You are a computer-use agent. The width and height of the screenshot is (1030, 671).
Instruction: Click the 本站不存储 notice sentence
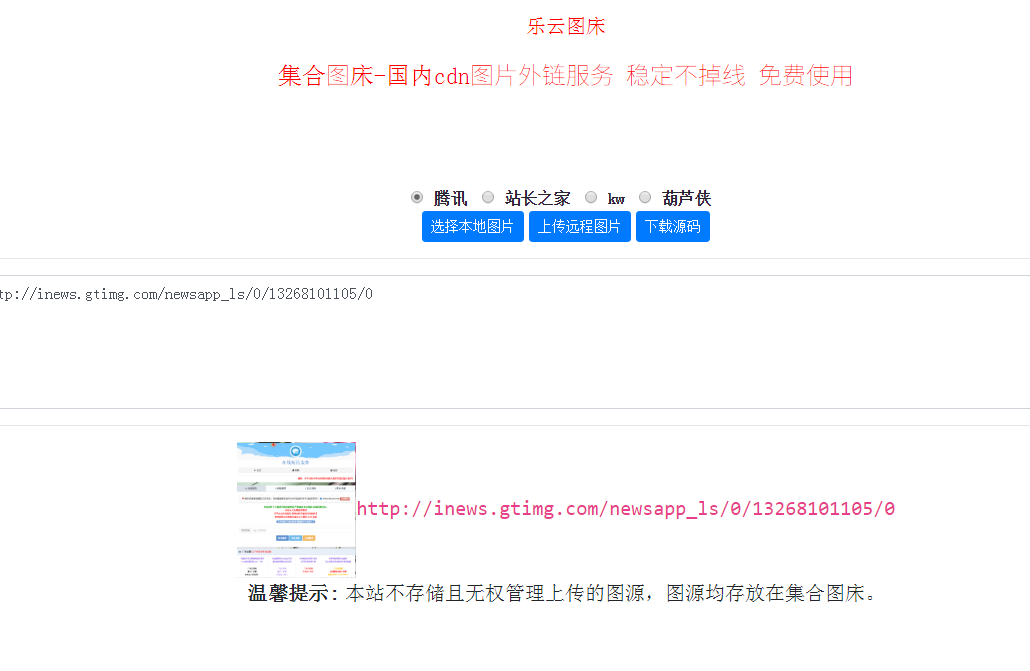coord(610,594)
